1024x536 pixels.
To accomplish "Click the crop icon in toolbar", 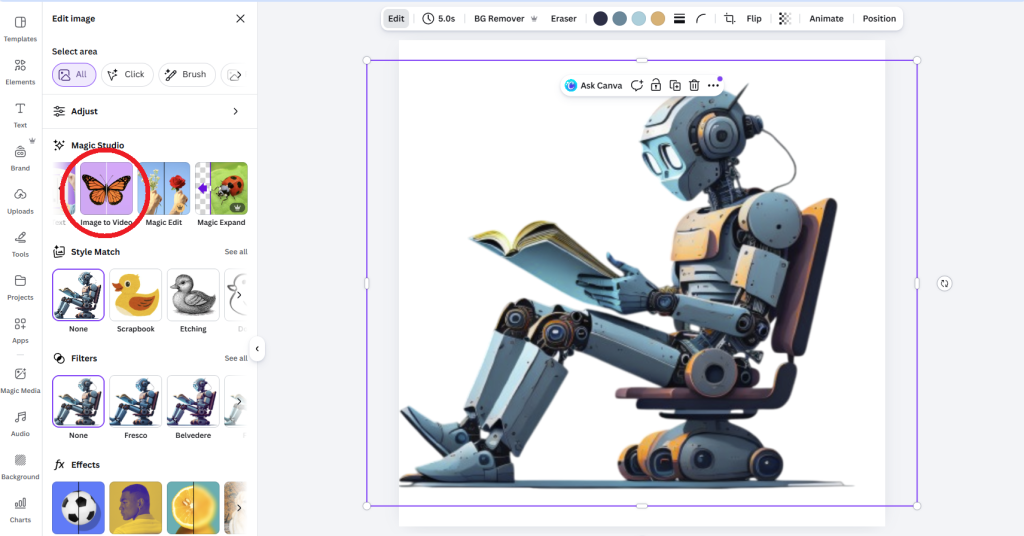I will (x=729, y=18).
